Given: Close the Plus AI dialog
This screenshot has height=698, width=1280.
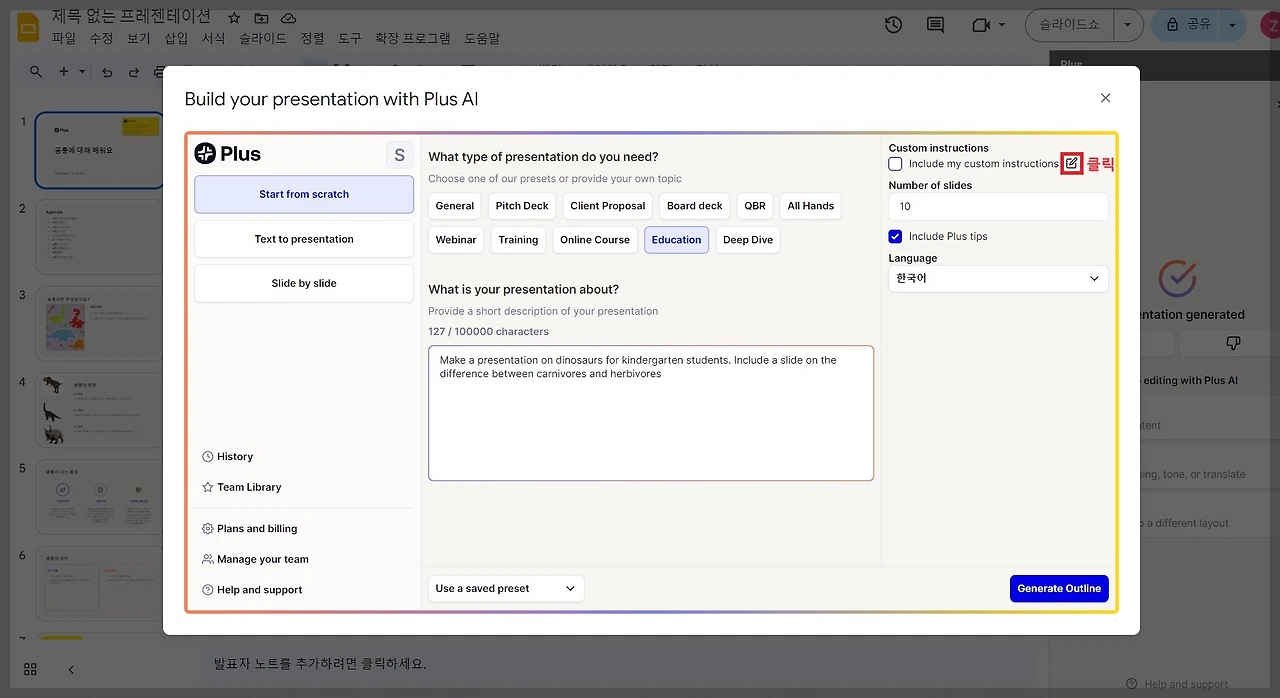Looking at the screenshot, I should [x=1105, y=98].
